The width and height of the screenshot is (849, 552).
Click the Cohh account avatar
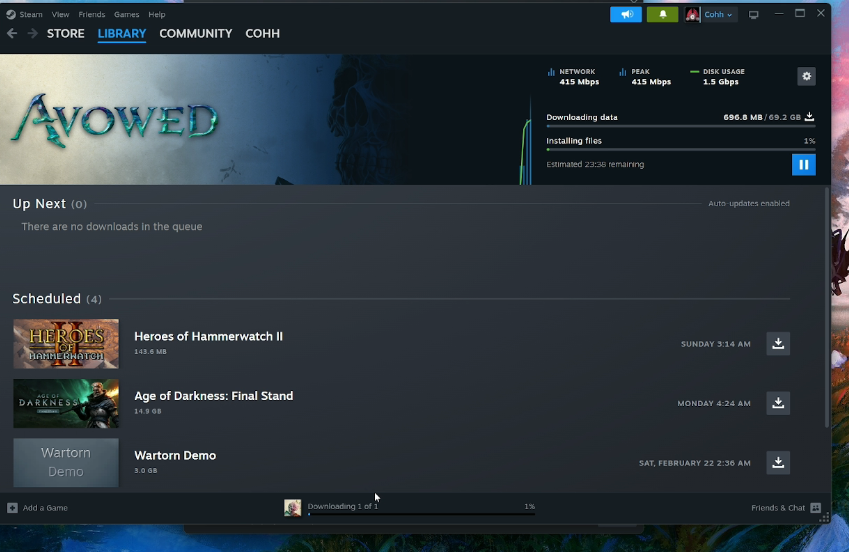692,15
